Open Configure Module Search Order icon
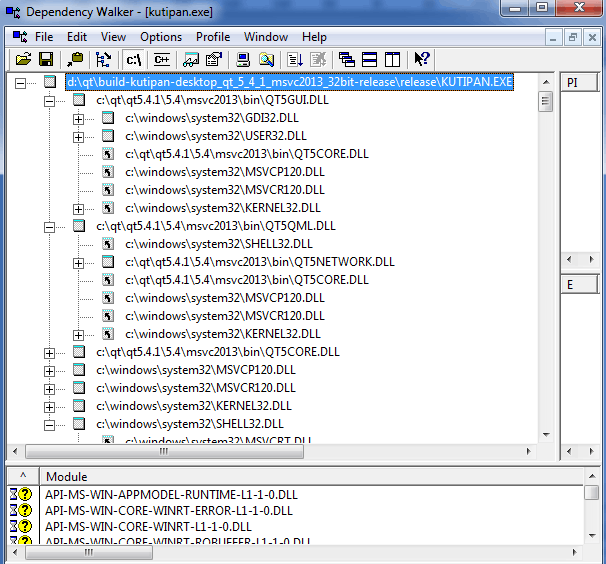 click(x=191, y=60)
